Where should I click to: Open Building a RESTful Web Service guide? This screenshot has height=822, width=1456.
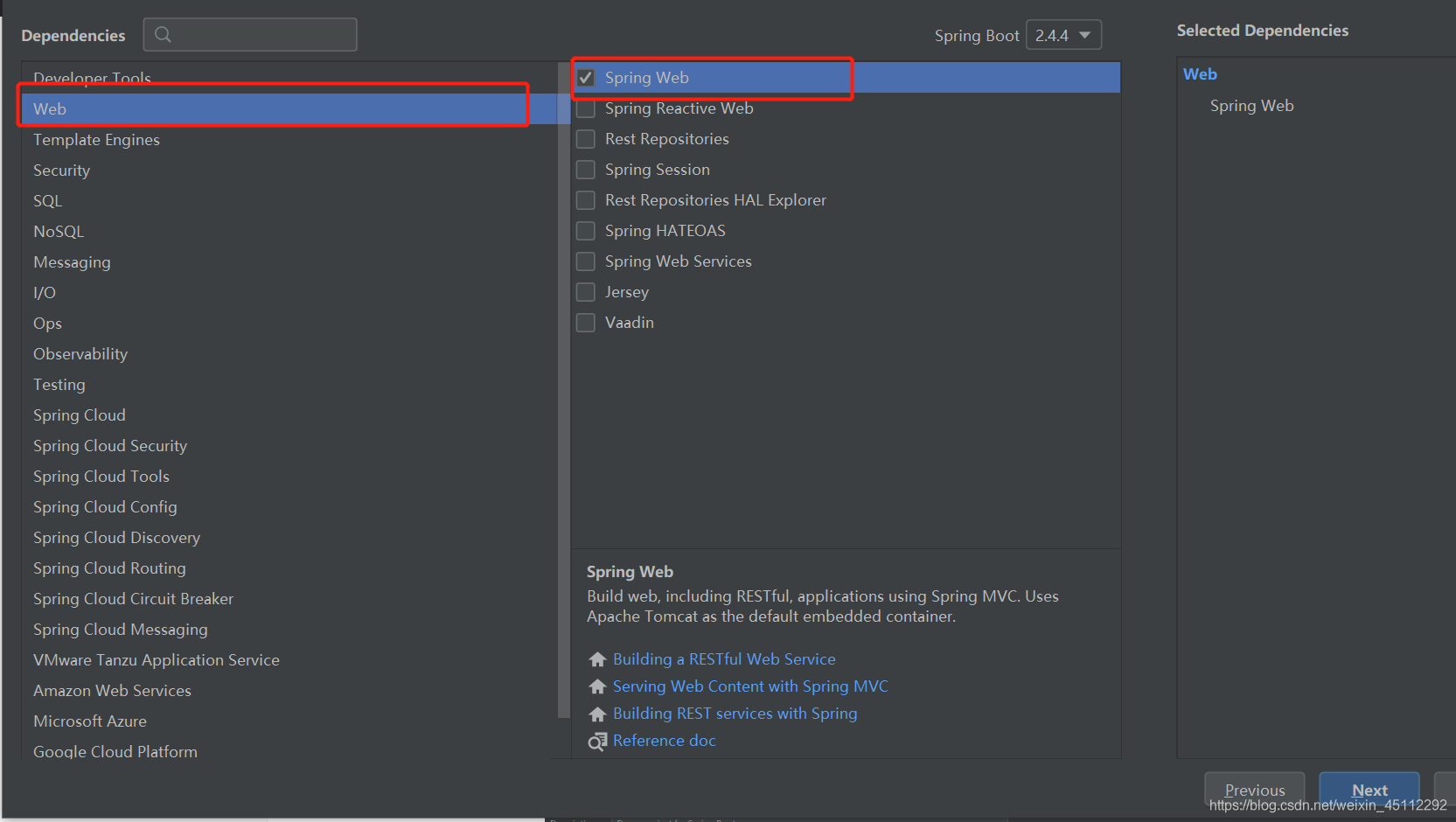coord(724,659)
